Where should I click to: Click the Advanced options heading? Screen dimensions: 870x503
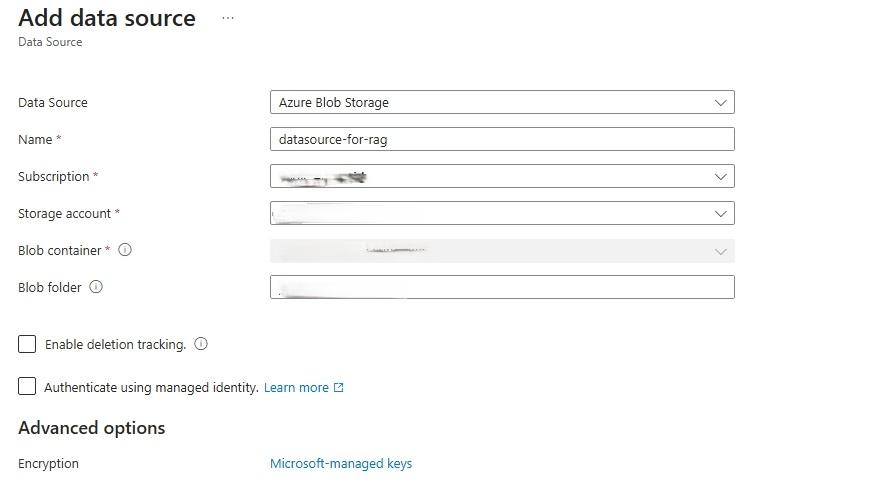(92, 428)
